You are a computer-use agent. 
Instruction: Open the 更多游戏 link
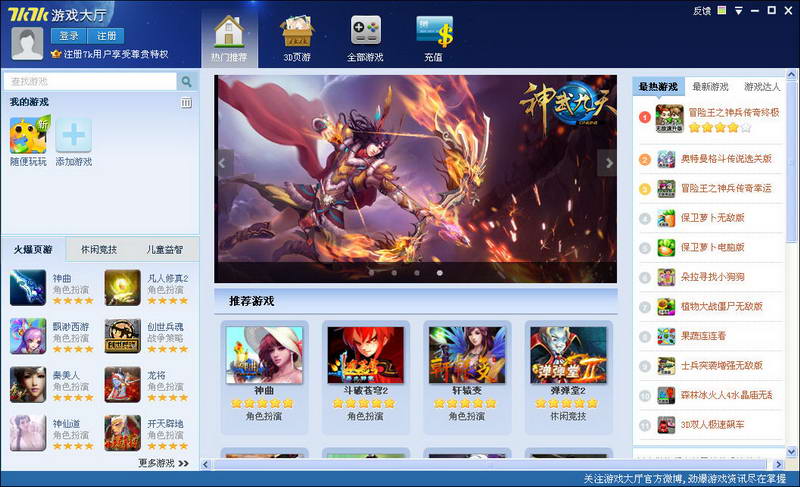(x=163, y=463)
